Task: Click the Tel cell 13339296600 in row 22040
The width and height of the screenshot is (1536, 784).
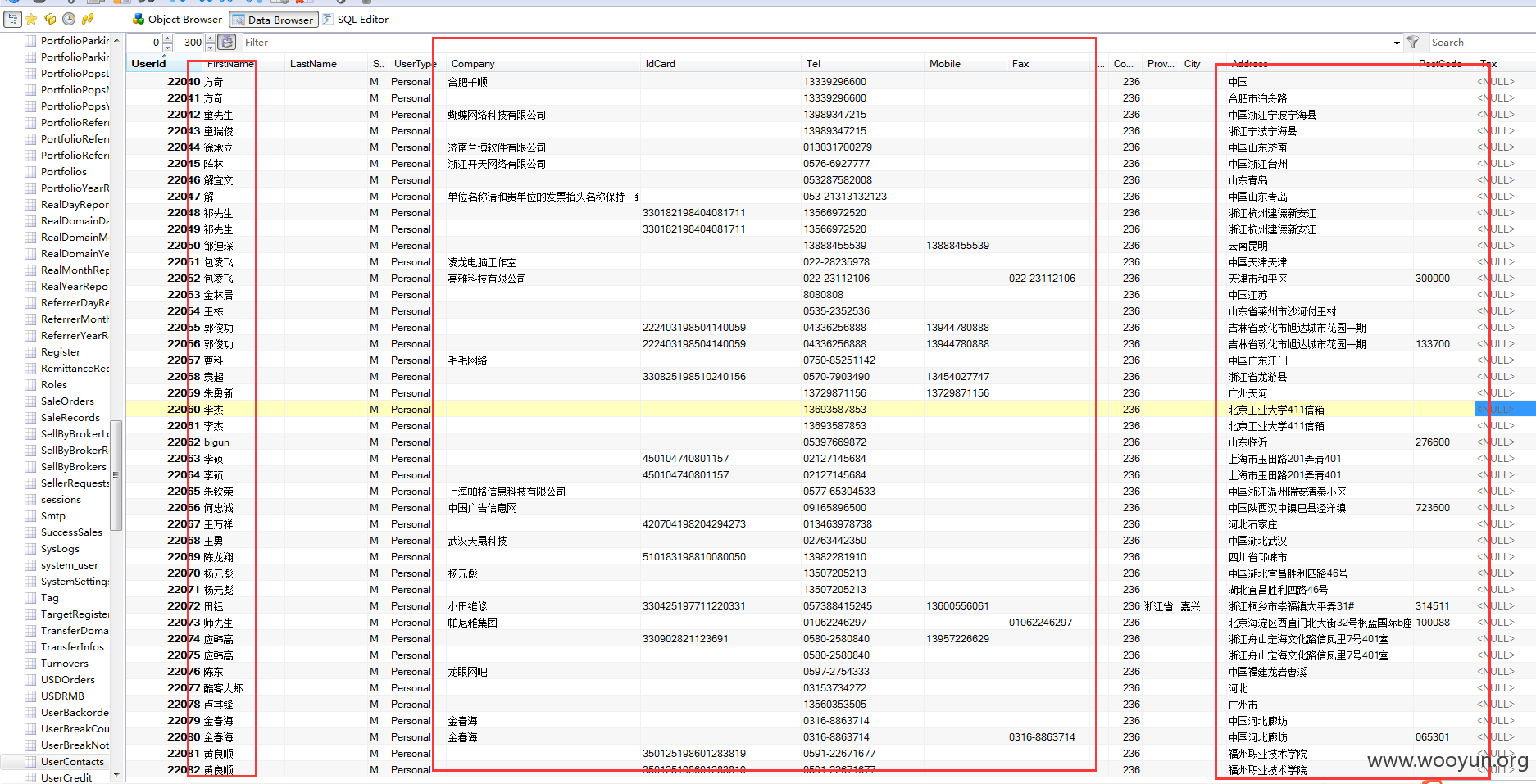Action: tap(834, 82)
